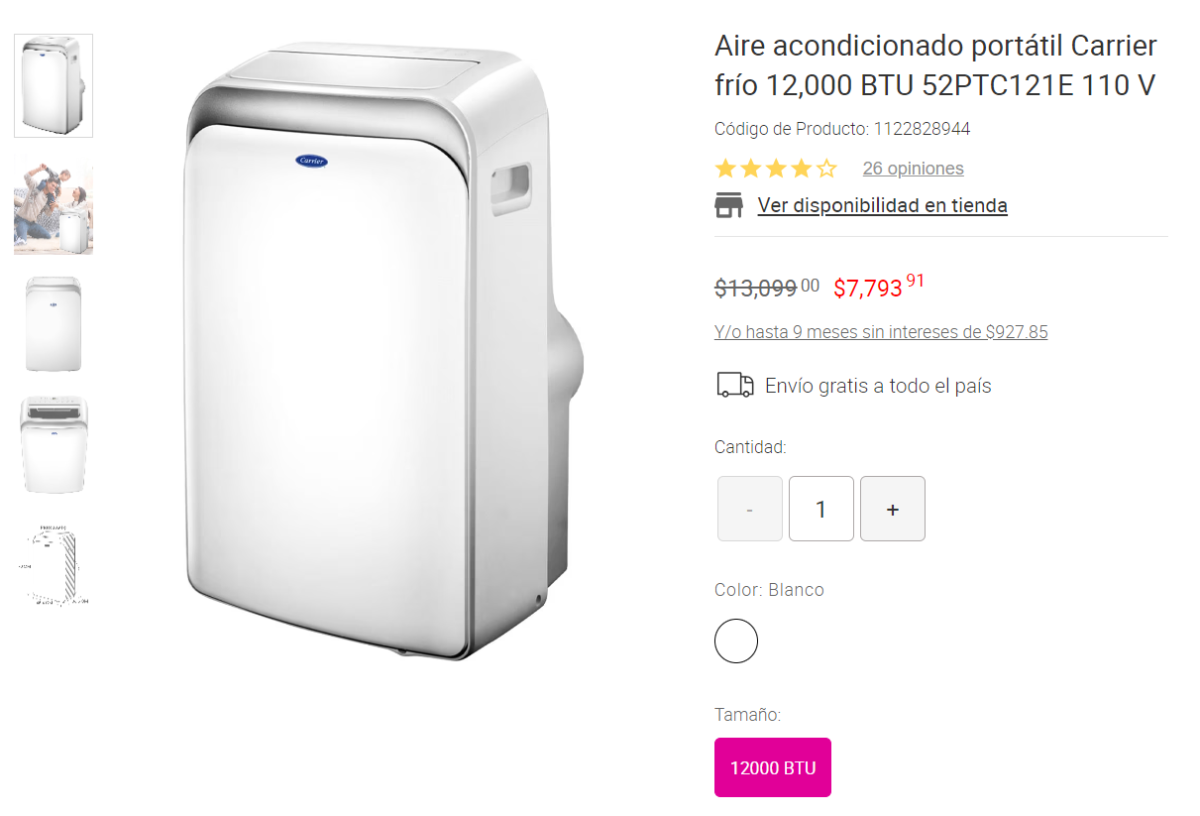1200x816 pixels.
Task: Select the Blanco color swatch
Action: point(736,641)
